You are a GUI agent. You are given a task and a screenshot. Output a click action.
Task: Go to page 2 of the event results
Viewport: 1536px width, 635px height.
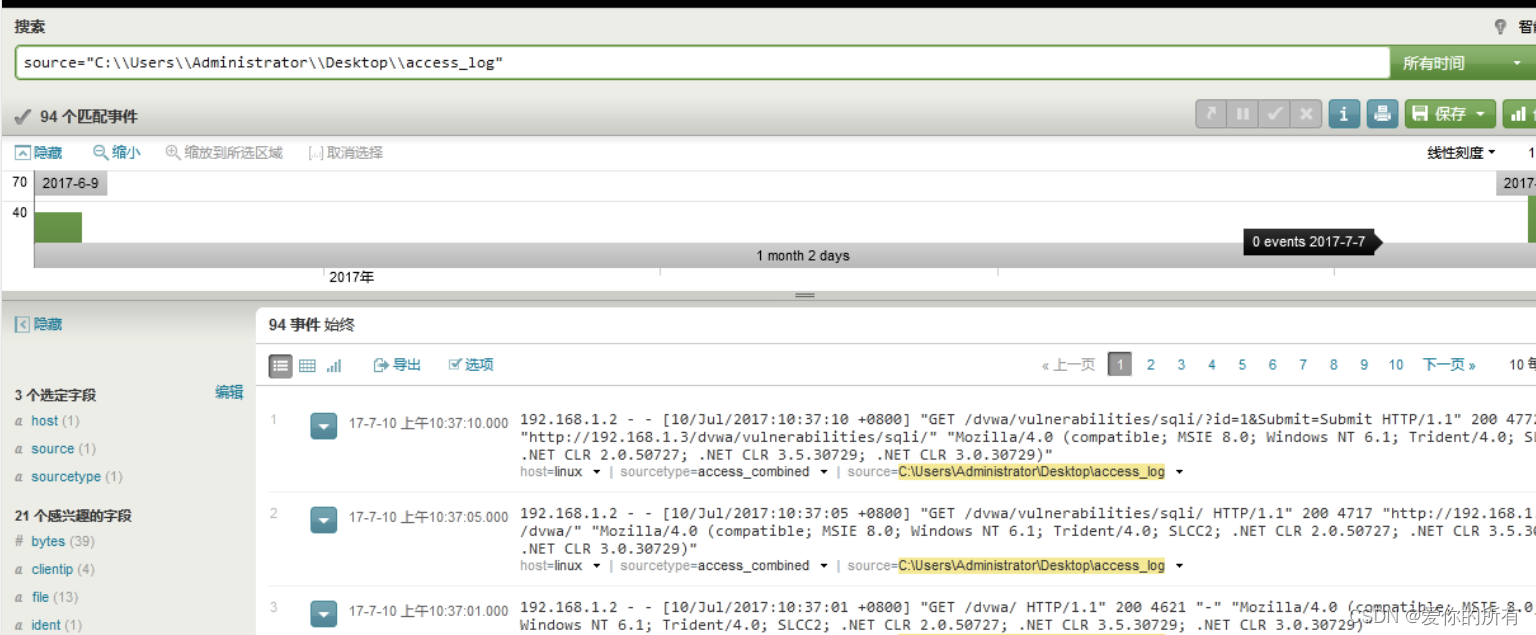coord(1150,364)
